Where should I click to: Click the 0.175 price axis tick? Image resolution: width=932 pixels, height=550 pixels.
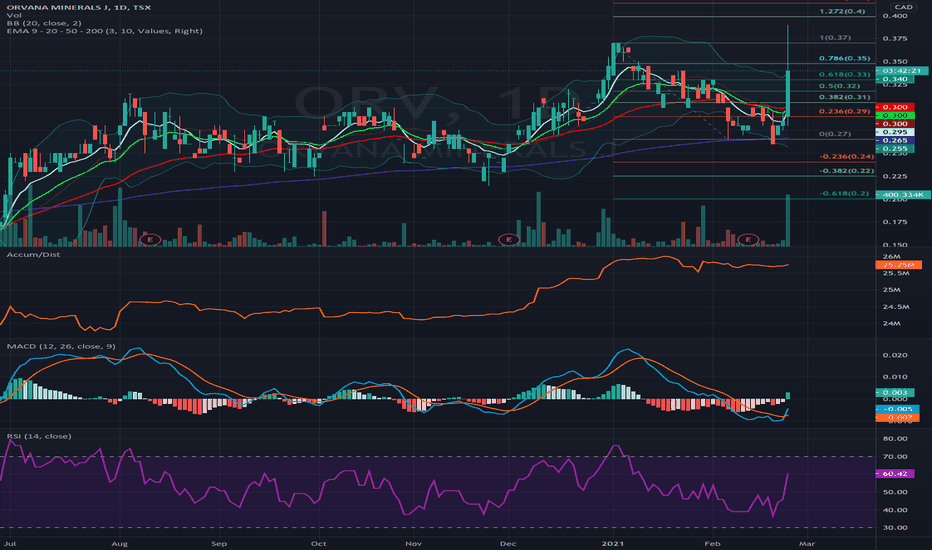pyautogui.click(x=895, y=222)
